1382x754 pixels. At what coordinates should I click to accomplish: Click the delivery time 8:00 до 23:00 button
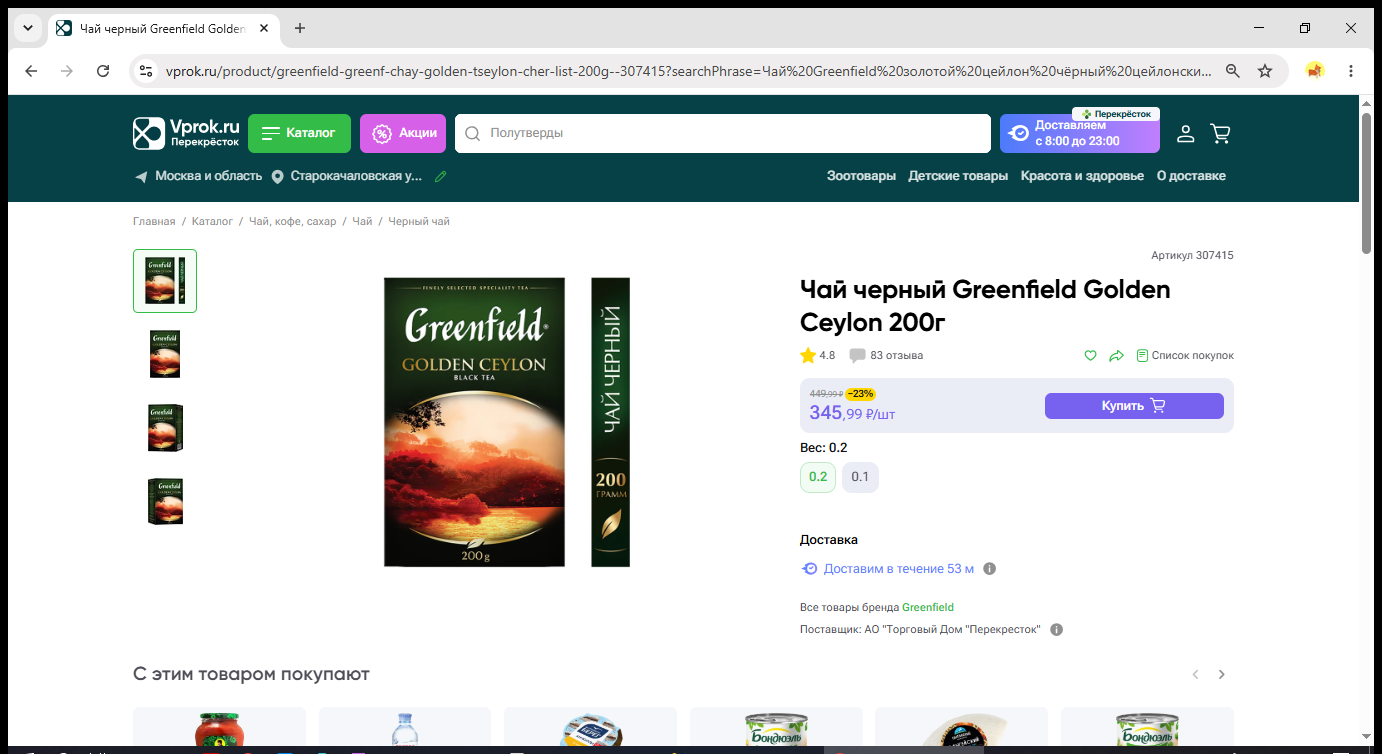pos(1080,133)
